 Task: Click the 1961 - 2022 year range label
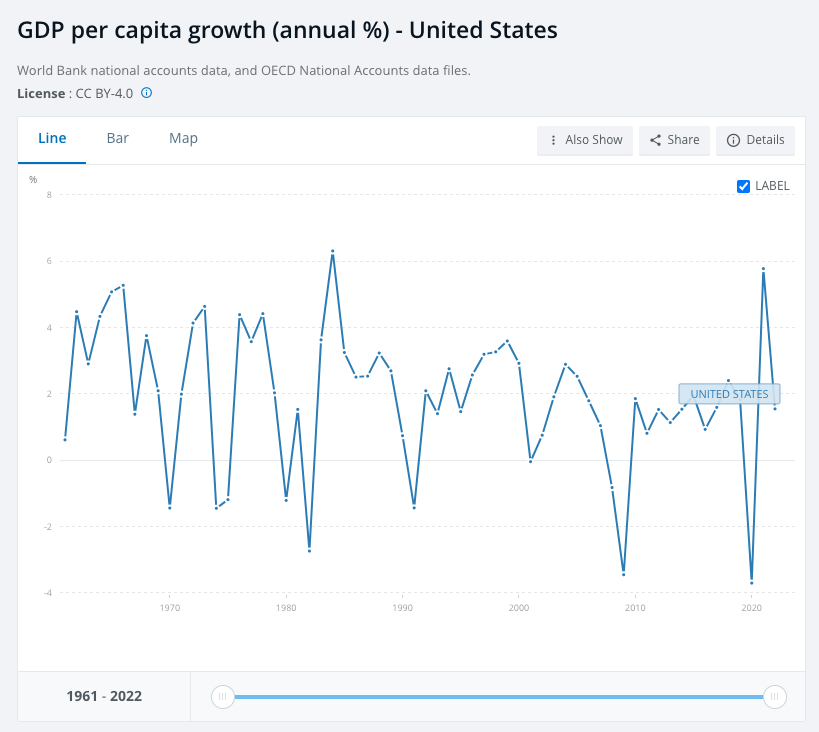click(104, 696)
